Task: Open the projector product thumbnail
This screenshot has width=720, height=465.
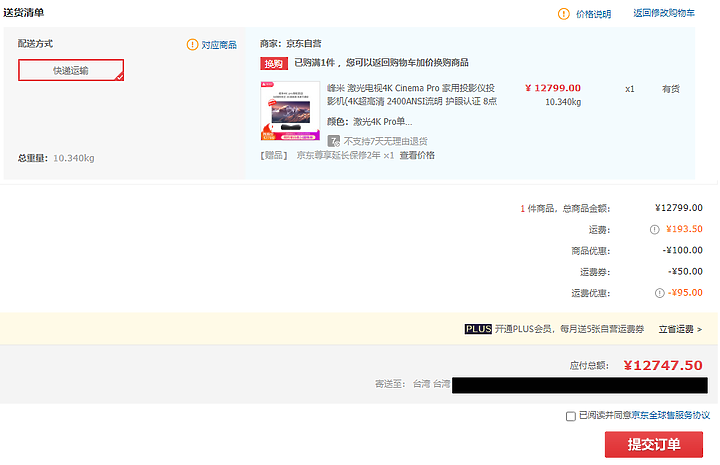Action: (x=290, y=111)
